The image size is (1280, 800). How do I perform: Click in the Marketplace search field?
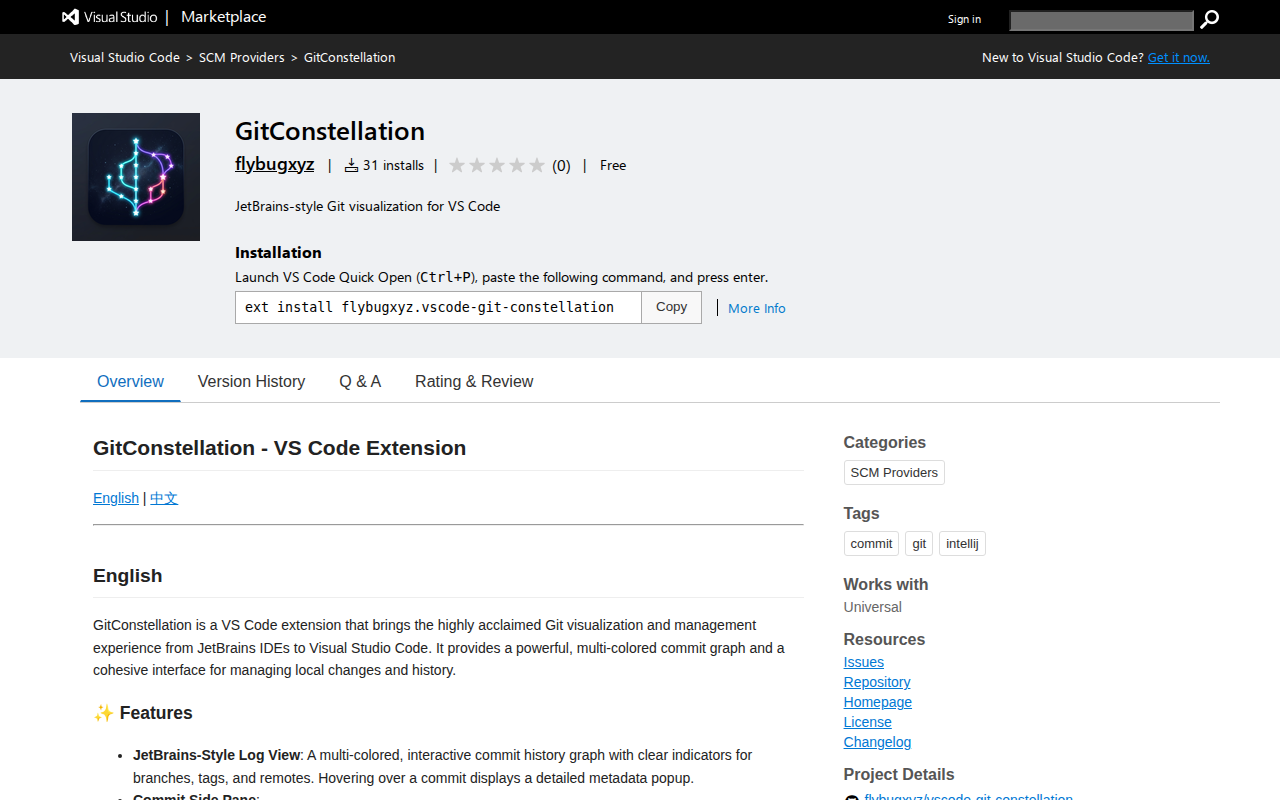tap(1102, 20)
